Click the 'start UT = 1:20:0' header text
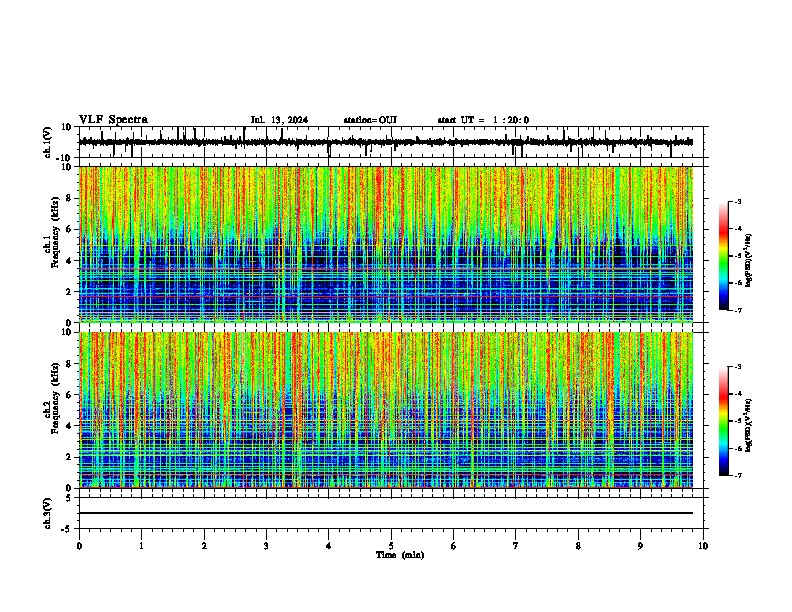792x612 pixels. [x=483, y=120]
